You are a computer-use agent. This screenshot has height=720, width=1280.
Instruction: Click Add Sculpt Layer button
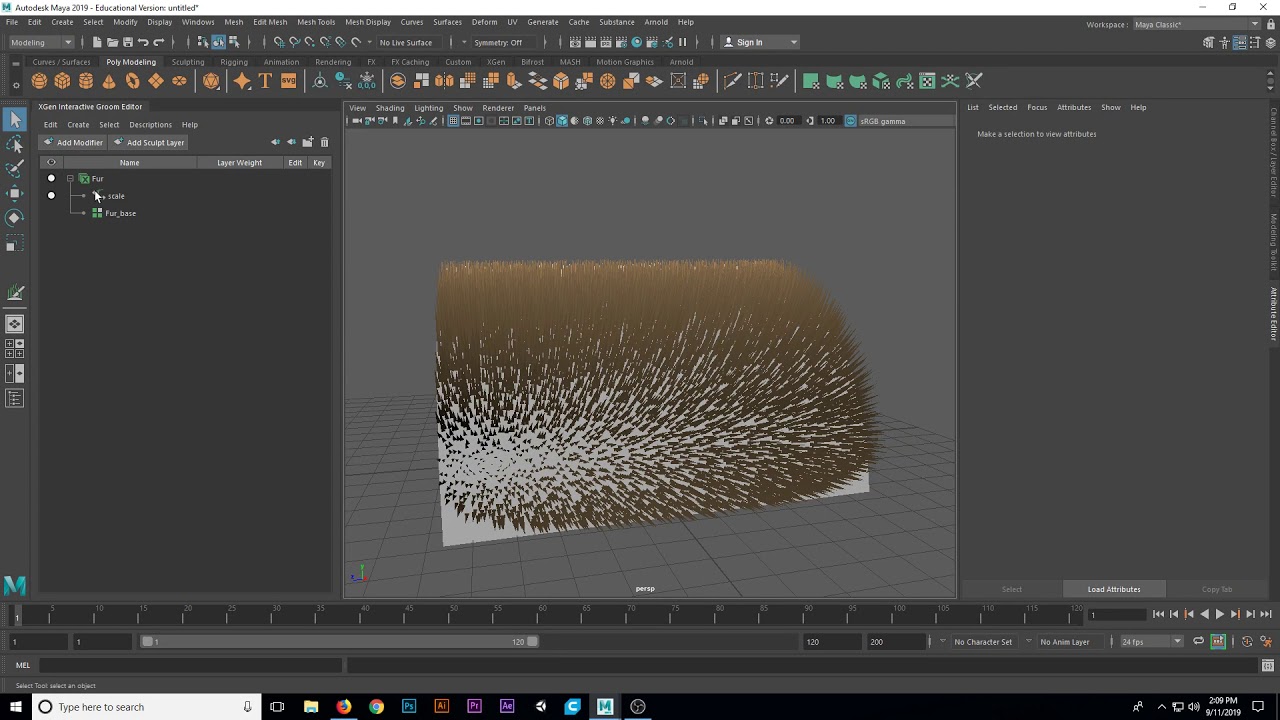pos(148,142)
